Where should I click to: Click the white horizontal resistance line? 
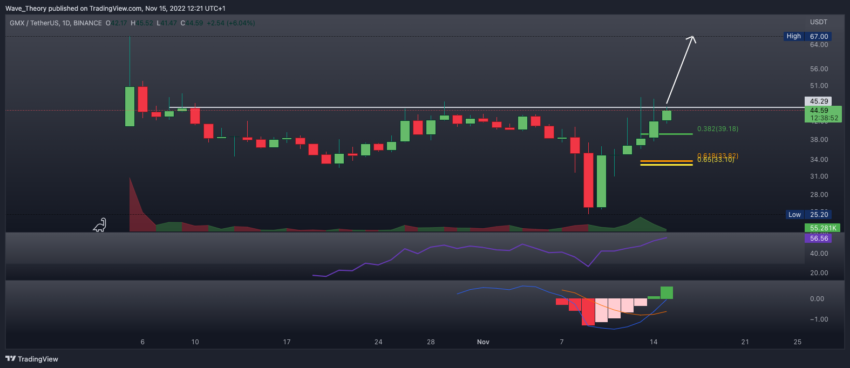pos(487,107)
